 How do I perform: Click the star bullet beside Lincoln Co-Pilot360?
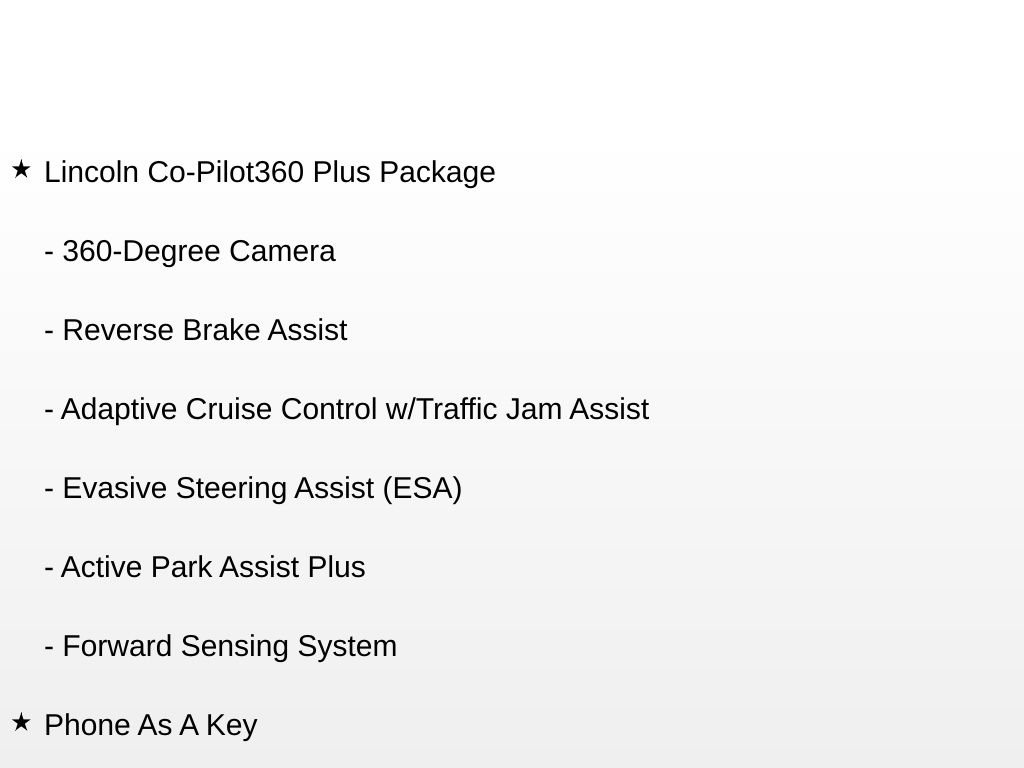tap(21, 170)
